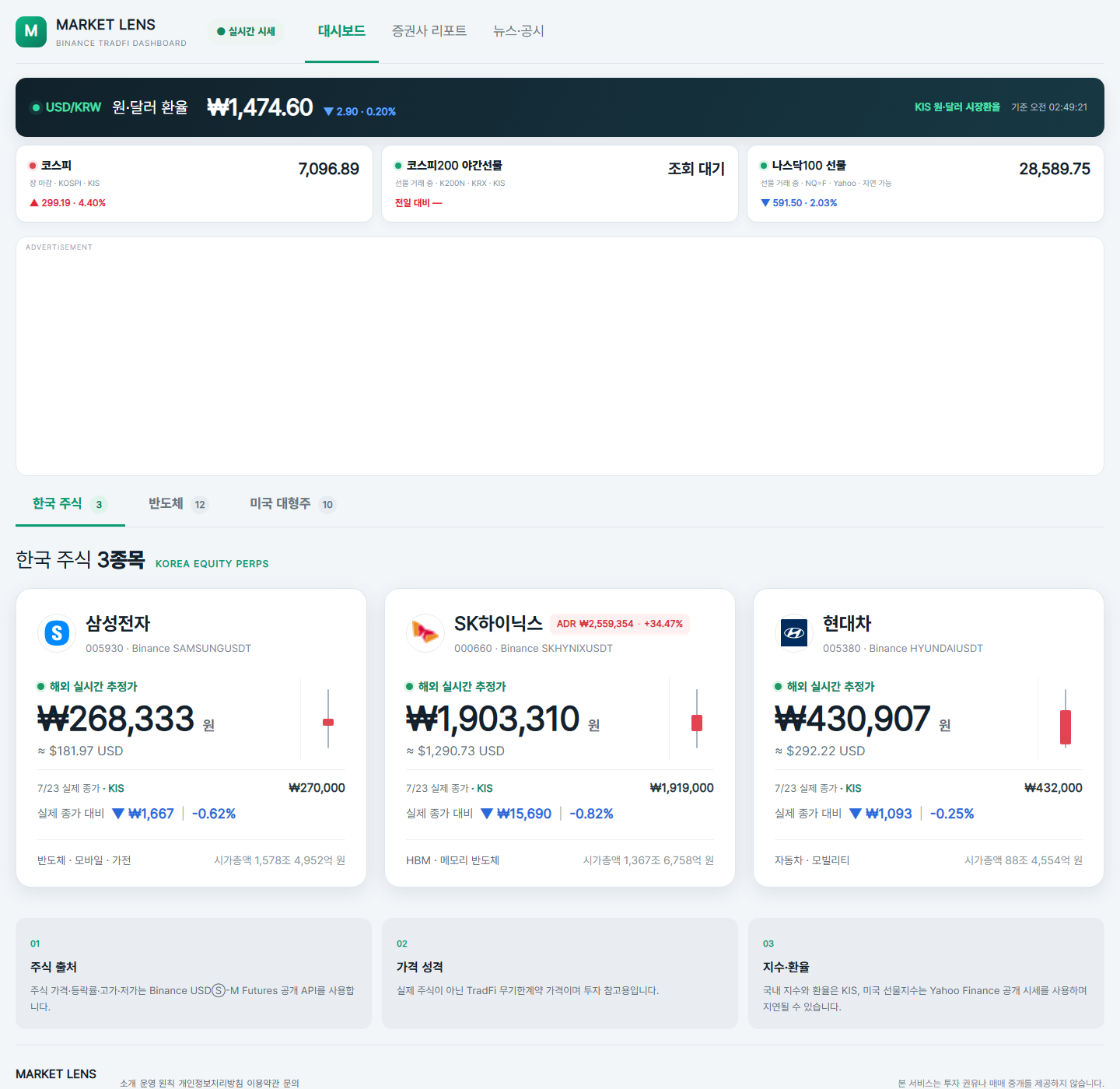Click the ≈ $181.97 USD Samsung estimate
This screenshot has height=1089, width=1120.
[80, 751]
